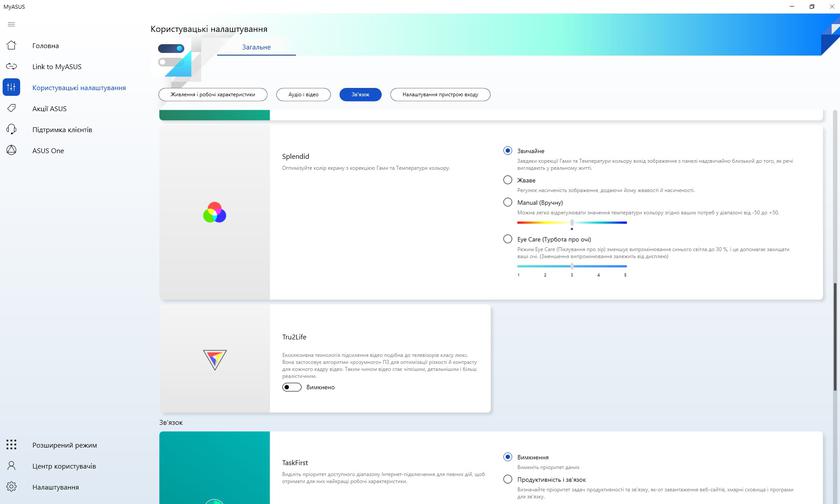
Task: Filter by Аудіо і відео
Action: point(303,95)
